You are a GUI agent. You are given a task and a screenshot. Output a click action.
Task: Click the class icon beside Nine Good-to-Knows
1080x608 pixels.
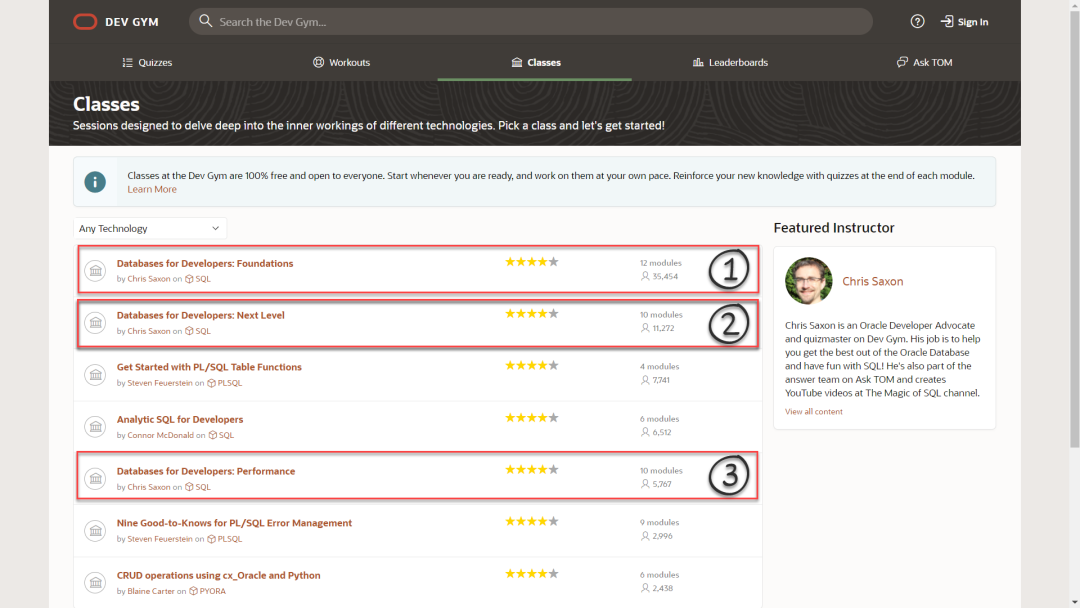point(95,530)
